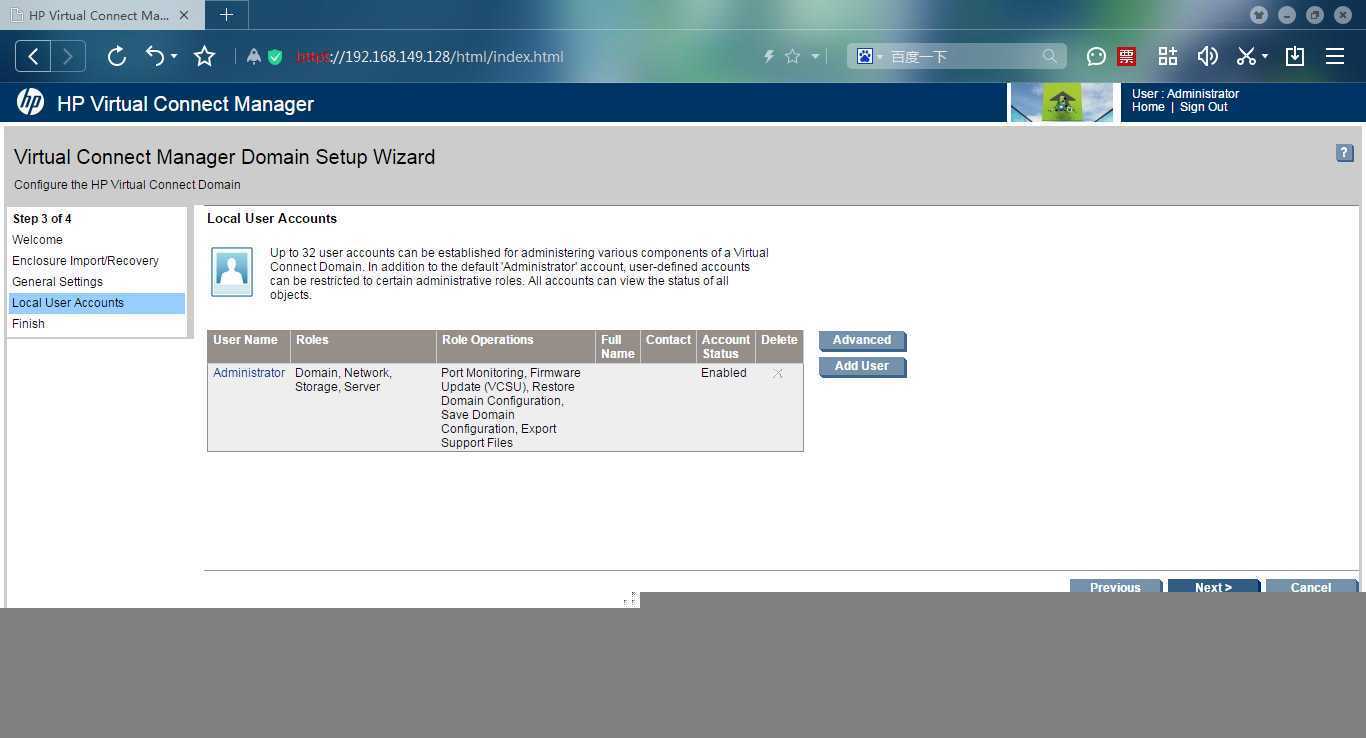Click the speaker sound icon
Screen dimensions: 1366x738
(1208, 57)
